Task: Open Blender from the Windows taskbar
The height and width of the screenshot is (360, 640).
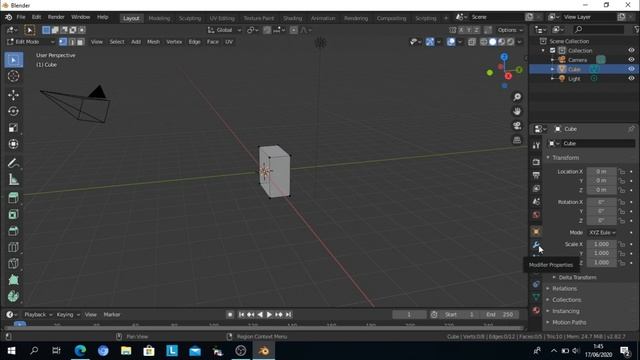Action: 264,351
